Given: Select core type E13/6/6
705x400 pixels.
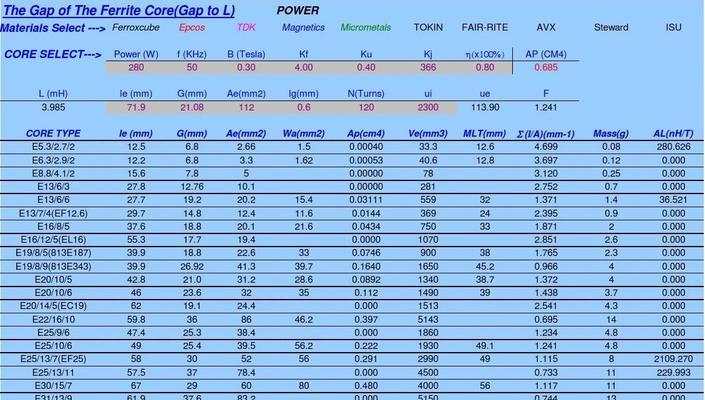Looking at the screenshot, I should [53, 200].
